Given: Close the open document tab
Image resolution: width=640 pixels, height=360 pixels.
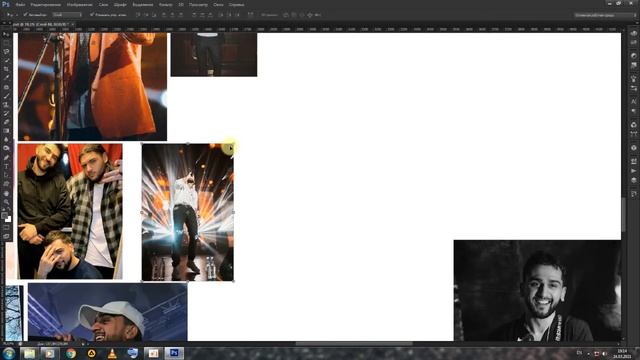Looking at the screenshot, I should 73,24.
